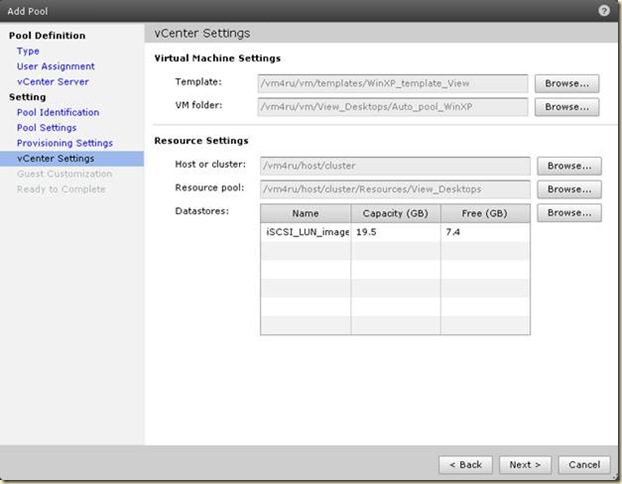Click the VM folder path field
Screen dimensions: 622x484
[x=392, y=106]
